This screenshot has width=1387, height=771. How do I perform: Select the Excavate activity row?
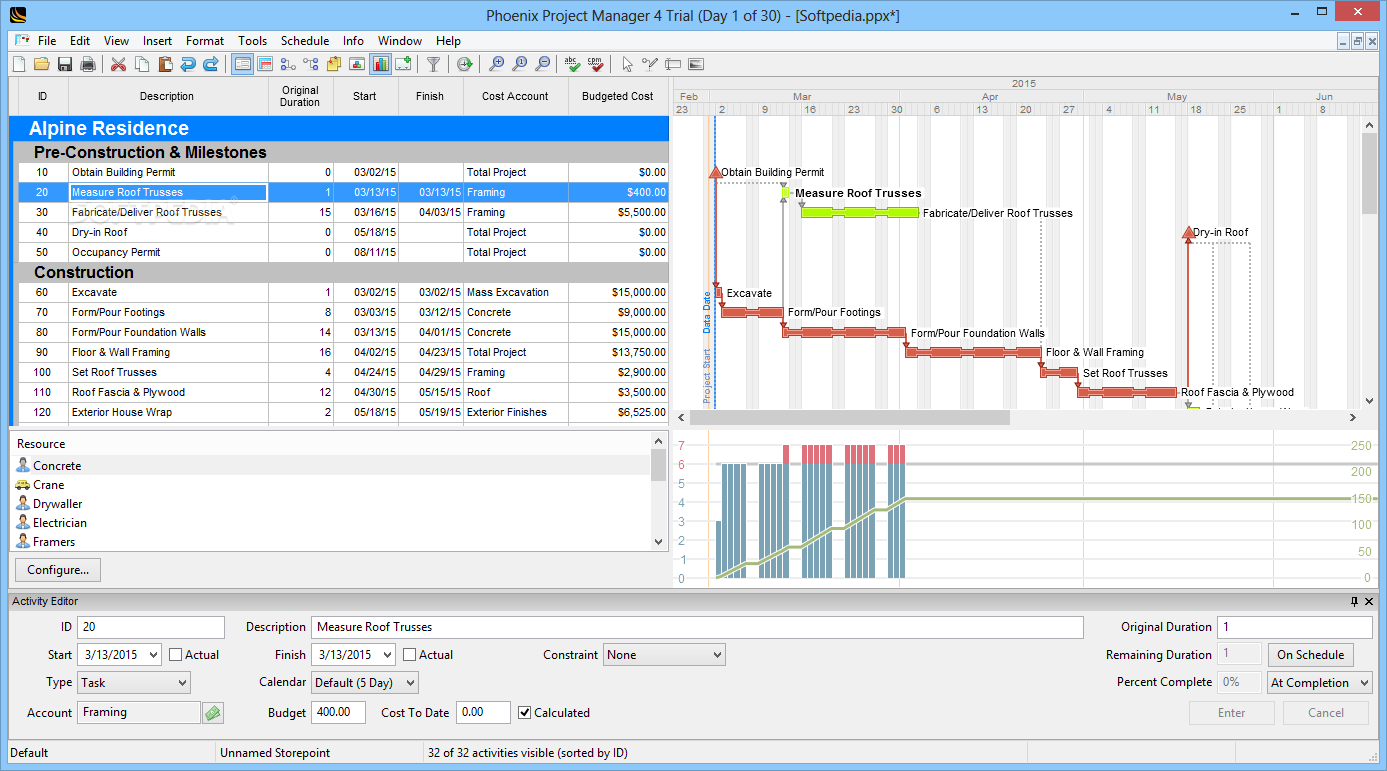pos(343,292)
